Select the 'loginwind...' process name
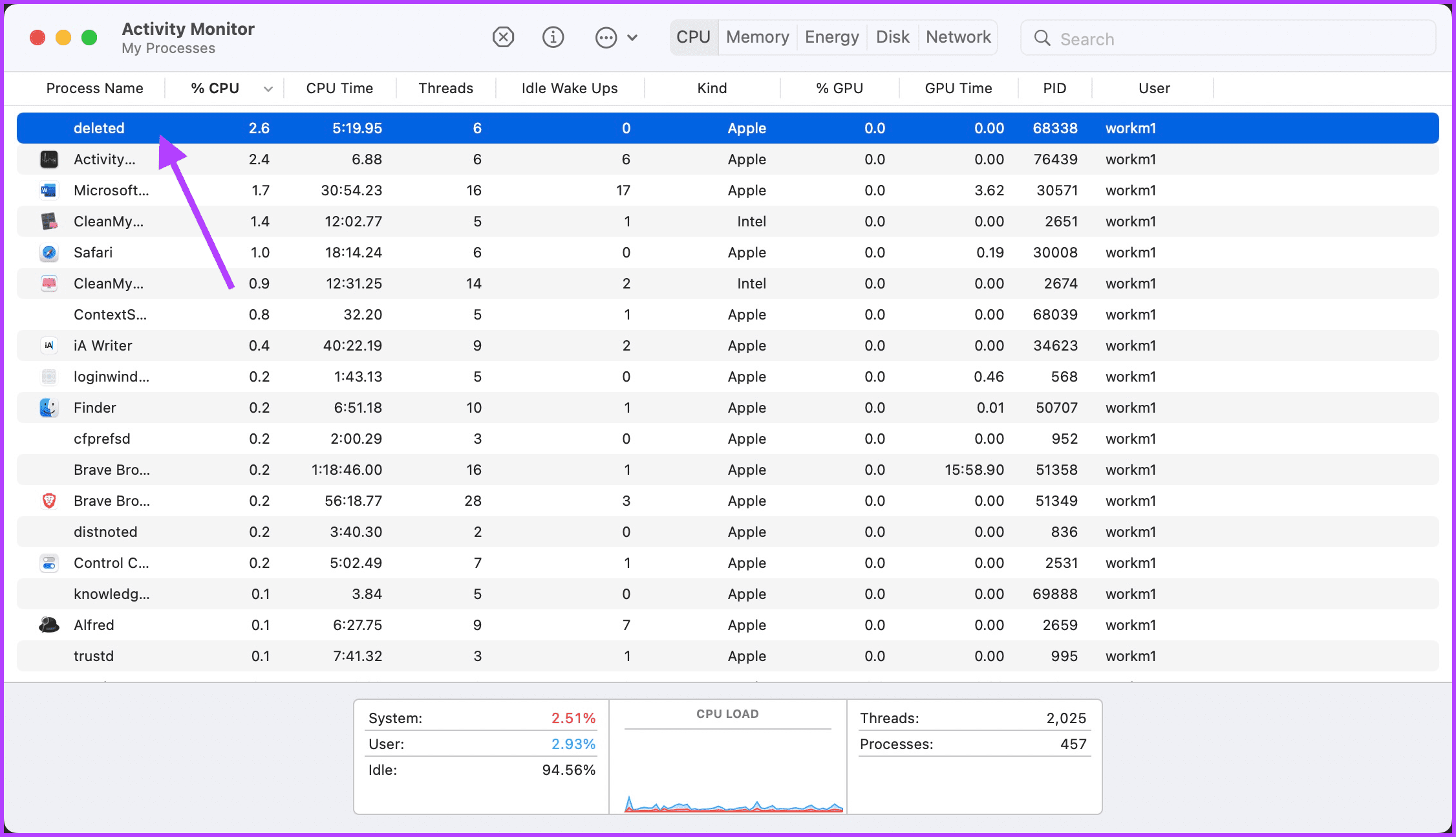The width and height of the screenshot is (1456, 837). click(111, 376)
